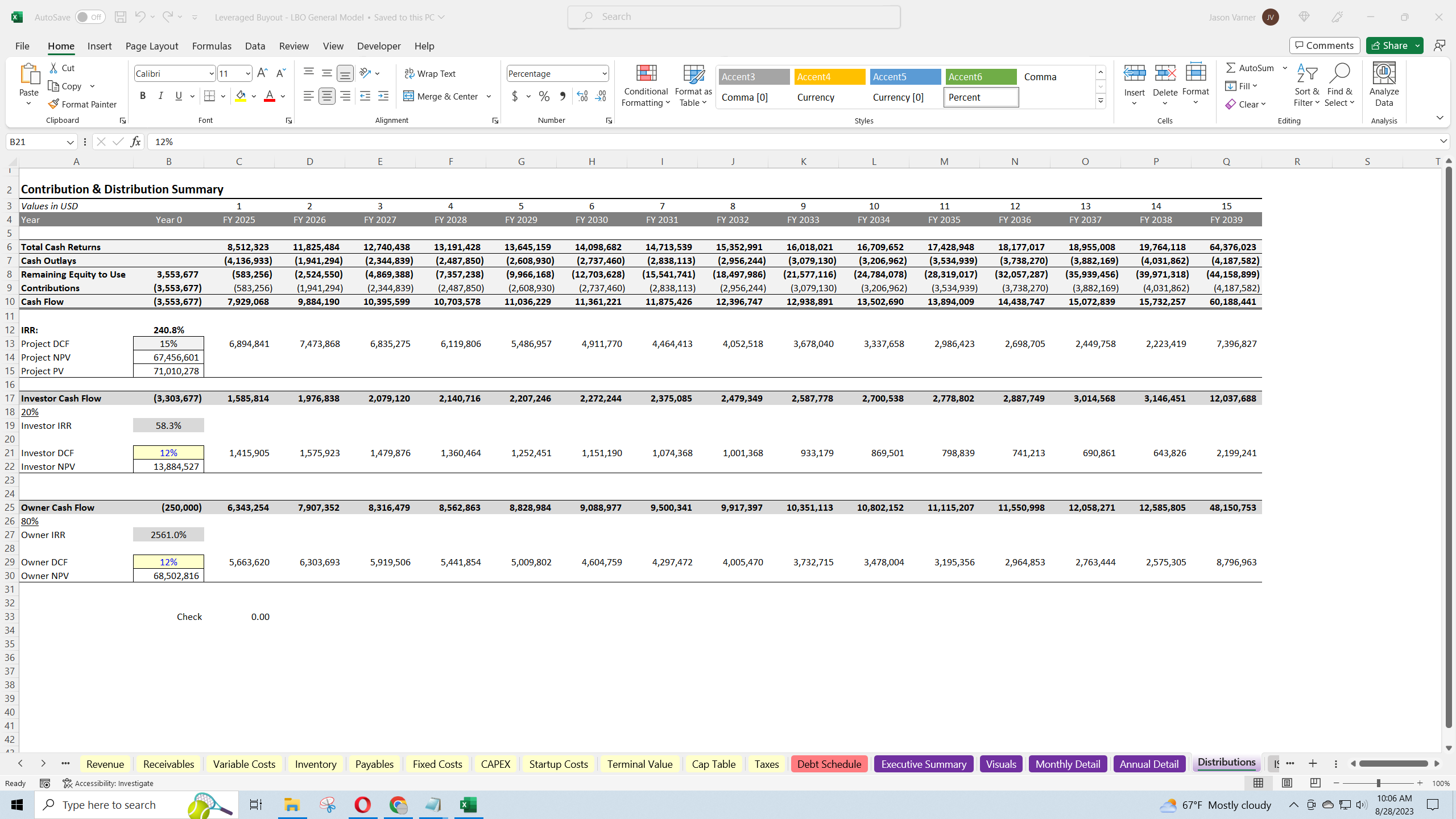Open Conditional Formatting menu
The image size is (1456, 819).
[x=646, y=85]
